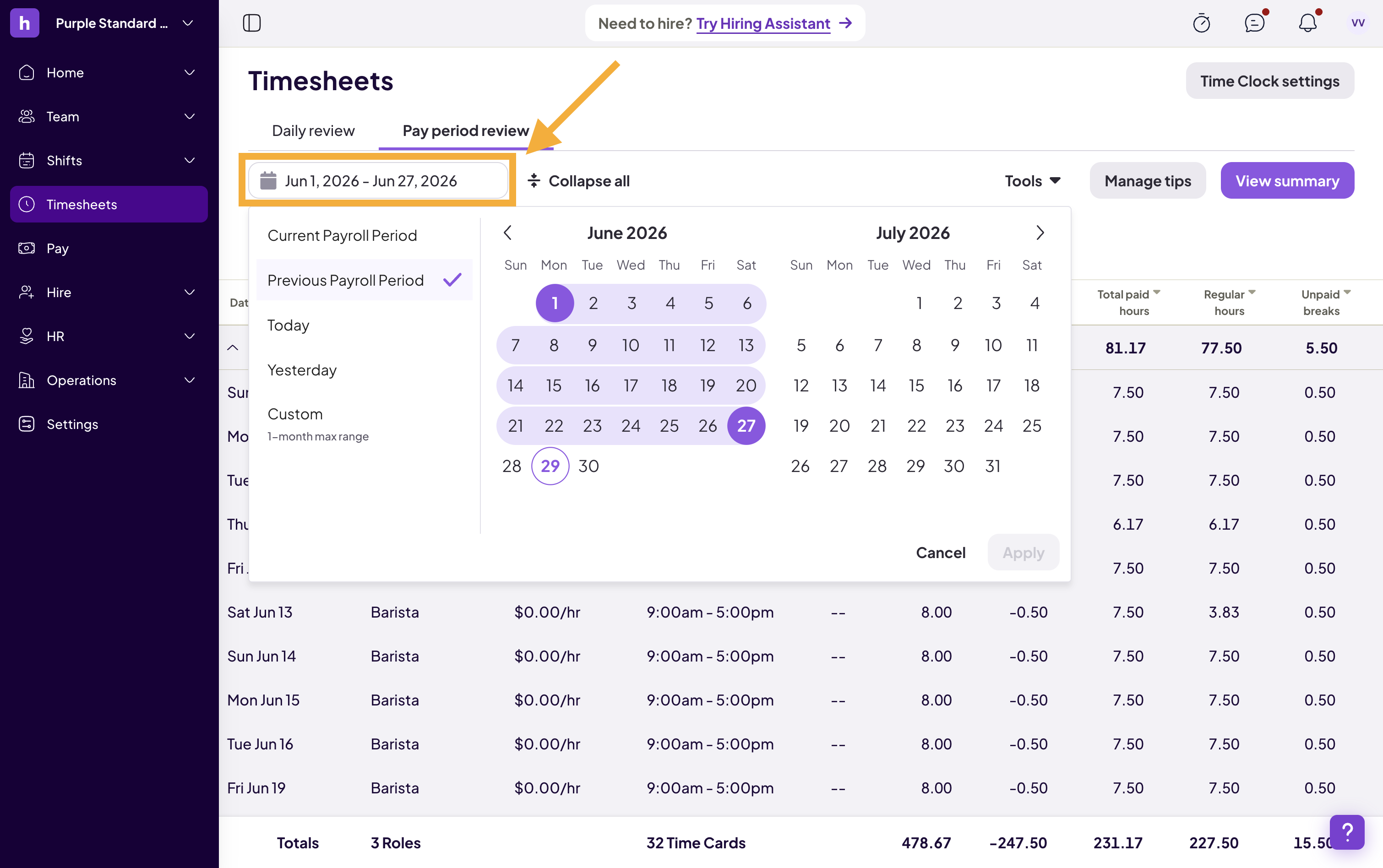Click the Cancel button in date picker
This screenshot has height=868, width=1383.
[x=940, y=552]
